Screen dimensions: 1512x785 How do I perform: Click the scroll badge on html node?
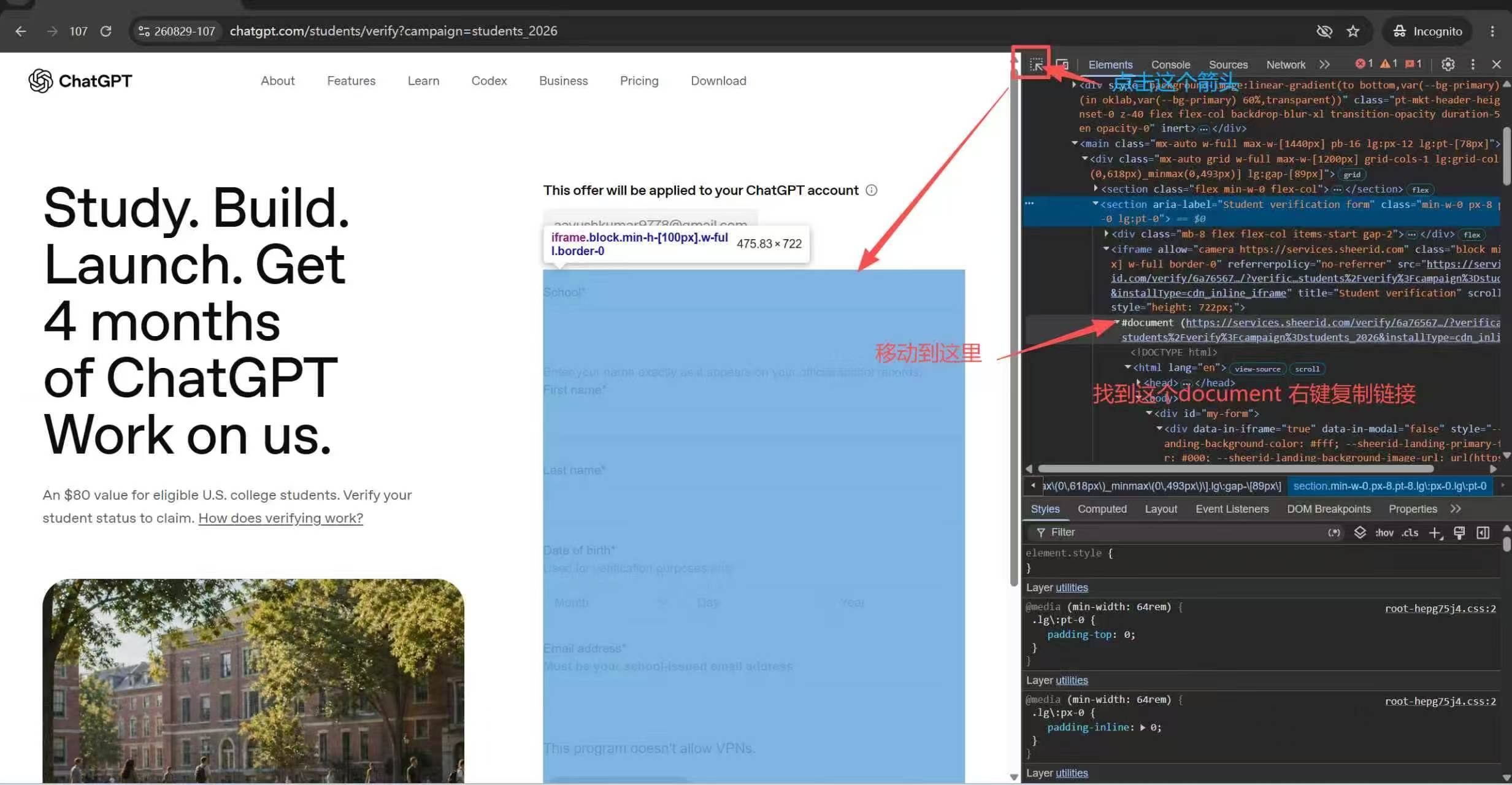point(1307,369)
